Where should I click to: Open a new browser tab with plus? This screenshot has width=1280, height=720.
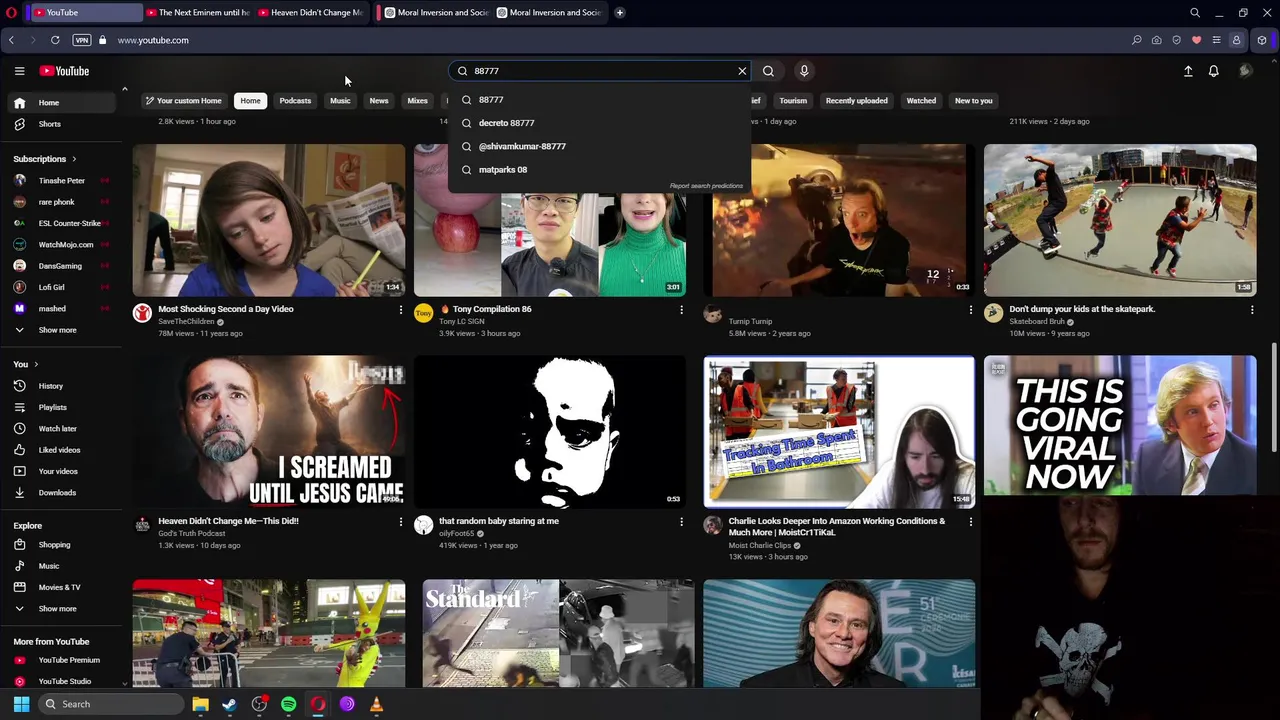coord(620,13)
